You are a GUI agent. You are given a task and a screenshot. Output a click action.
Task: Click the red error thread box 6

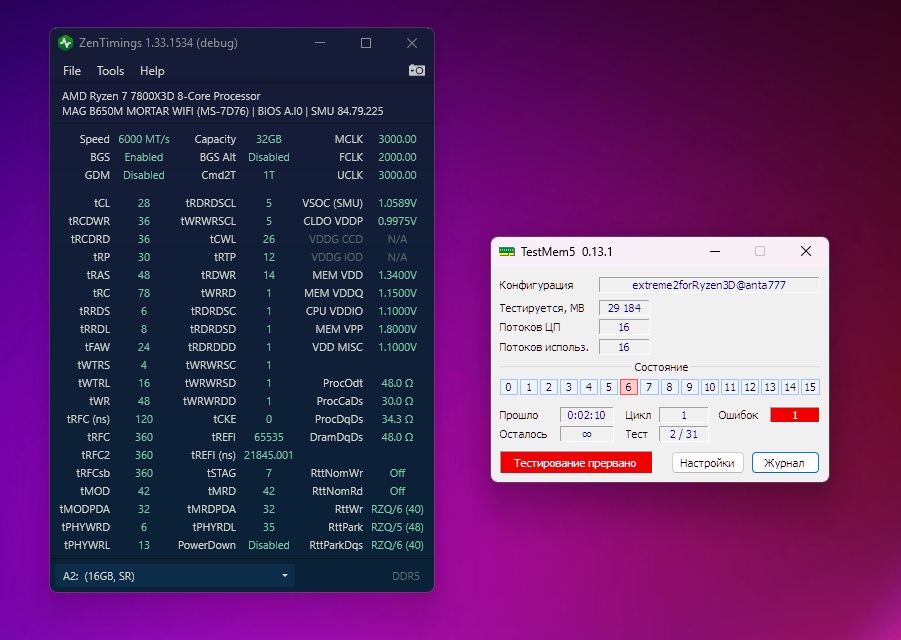pos(629,387)
